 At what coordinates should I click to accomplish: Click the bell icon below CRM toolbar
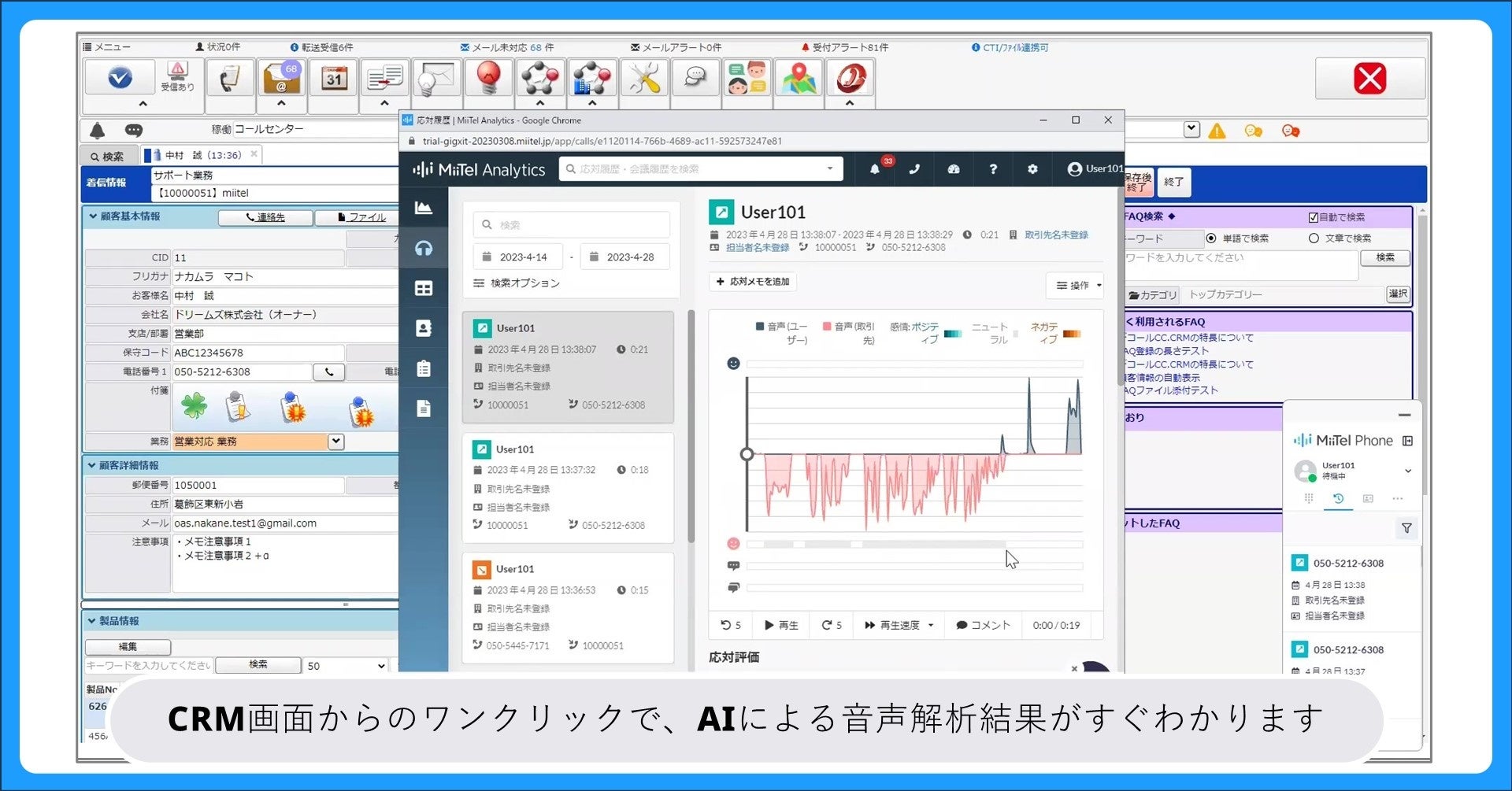click(98, 131)
